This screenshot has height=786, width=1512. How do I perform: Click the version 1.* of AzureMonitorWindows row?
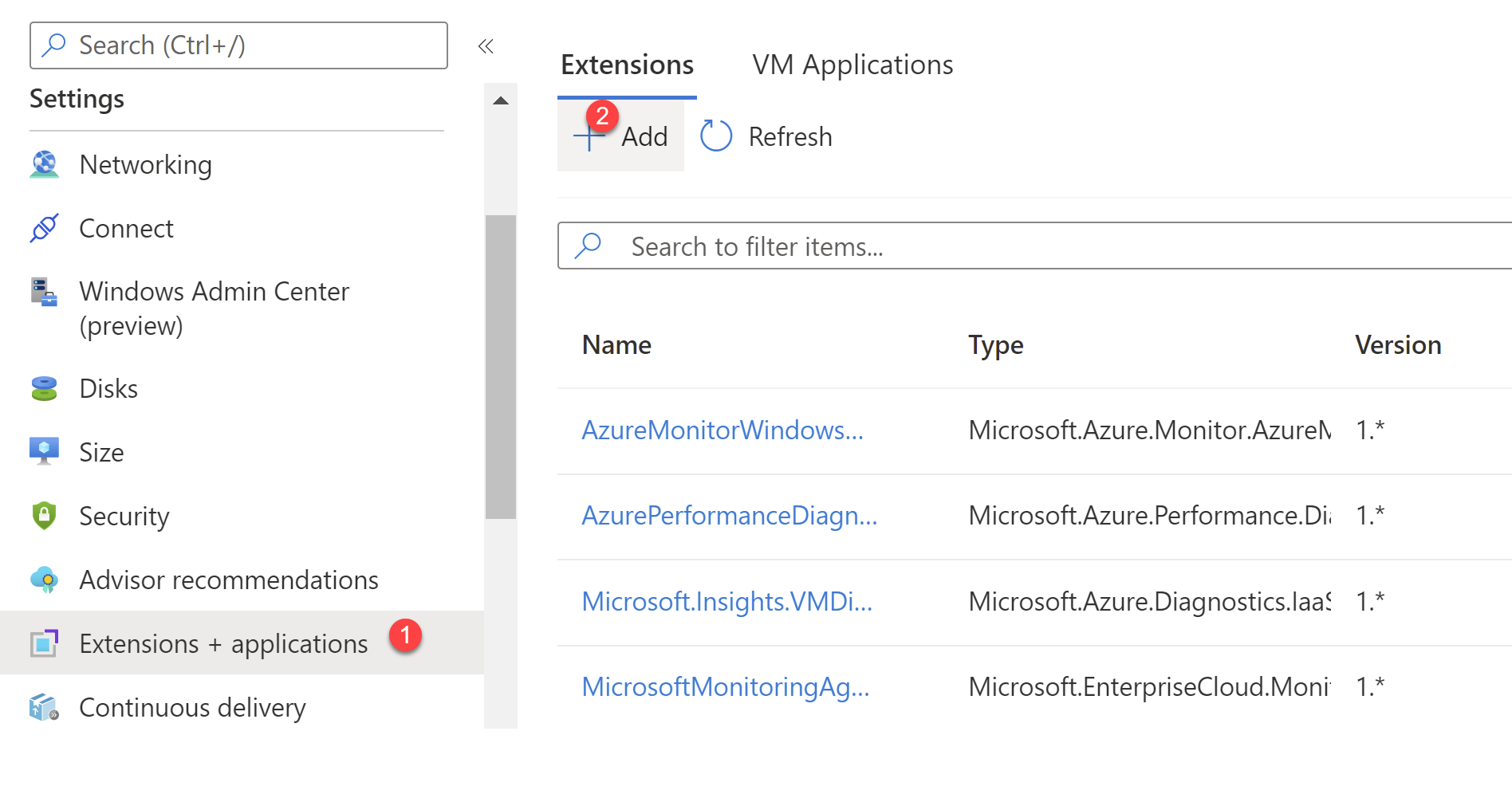point(1370,430)
